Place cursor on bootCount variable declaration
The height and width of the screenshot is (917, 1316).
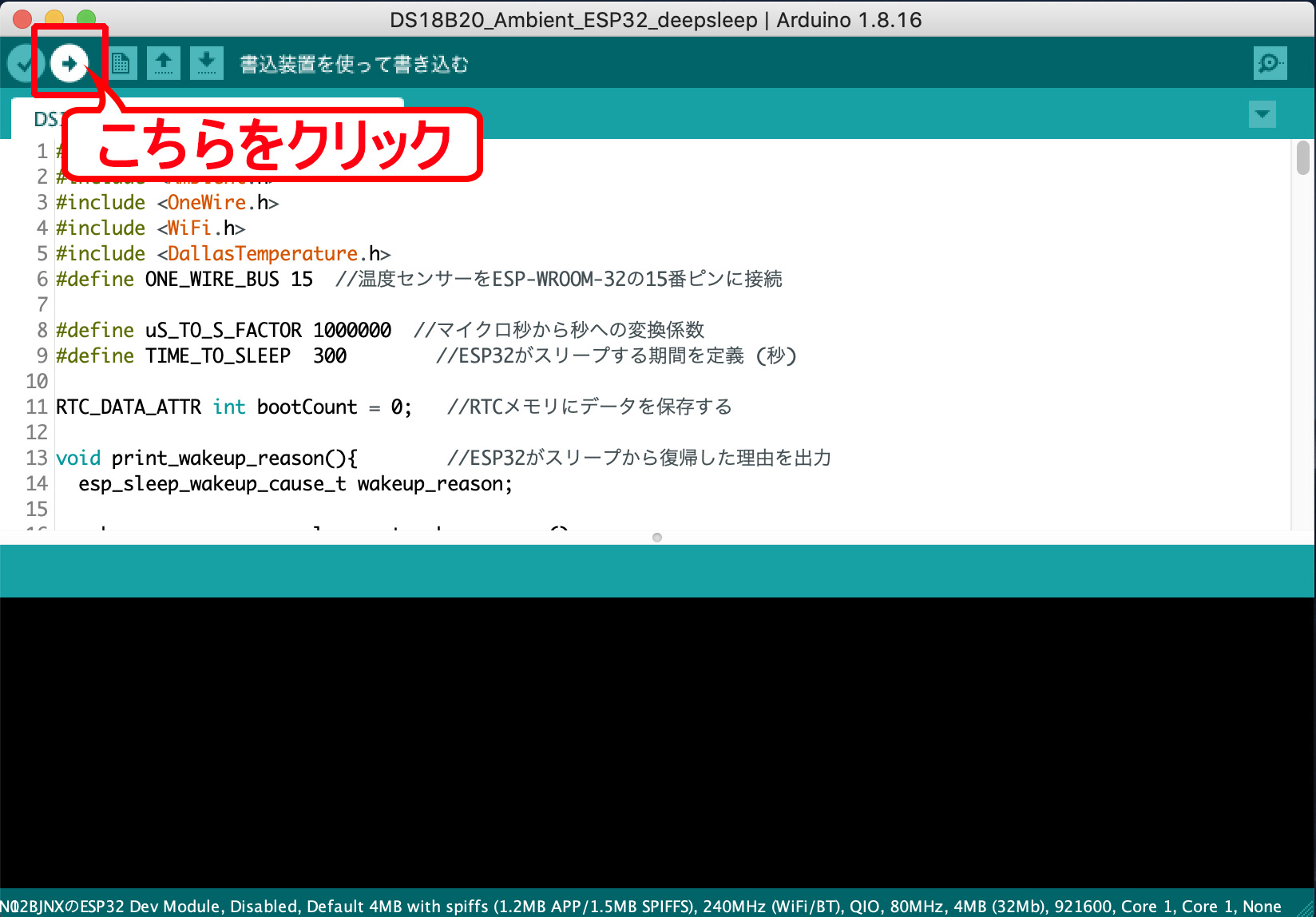[x=307, y=407]
